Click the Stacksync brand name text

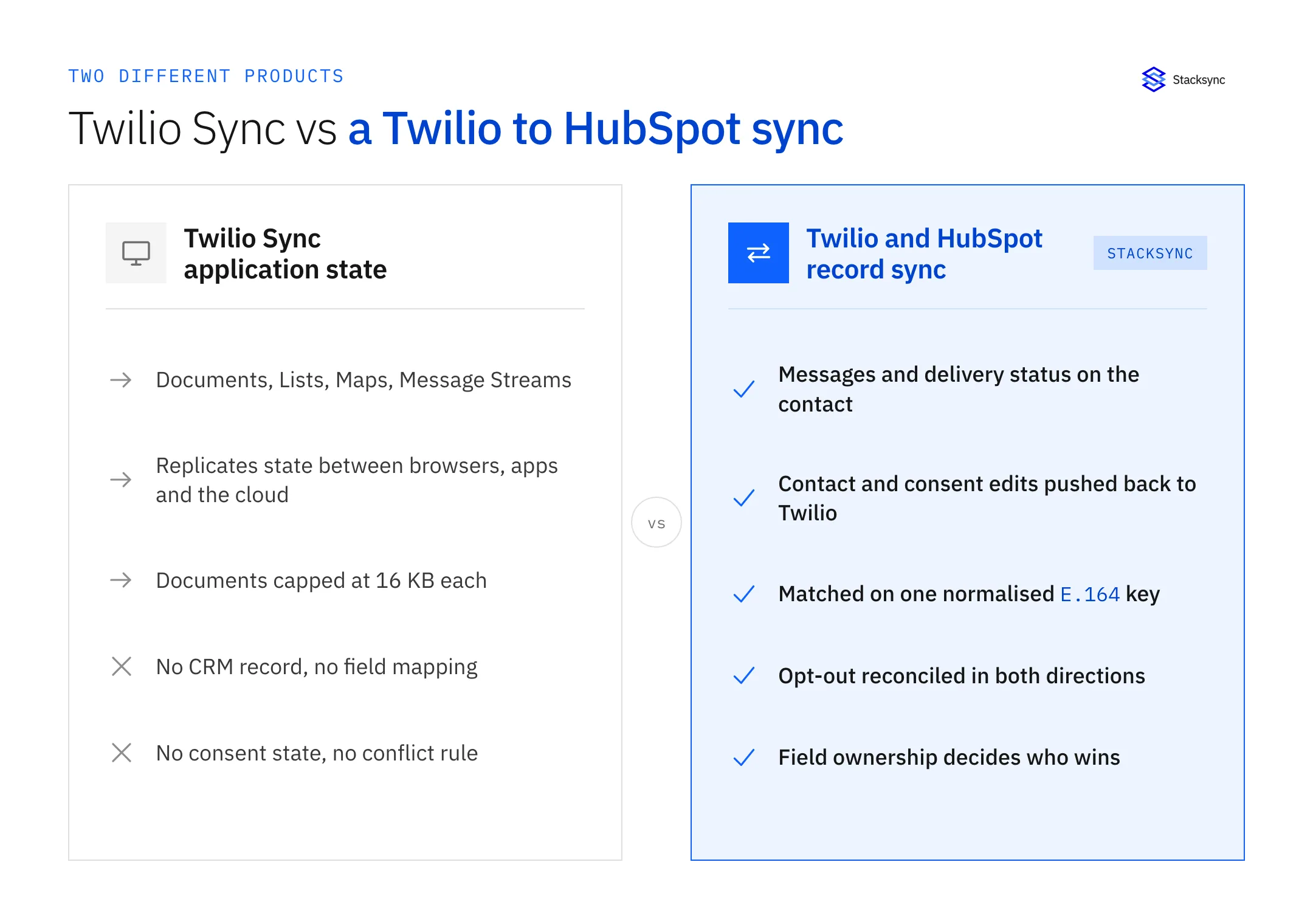tap(1199, 80)
